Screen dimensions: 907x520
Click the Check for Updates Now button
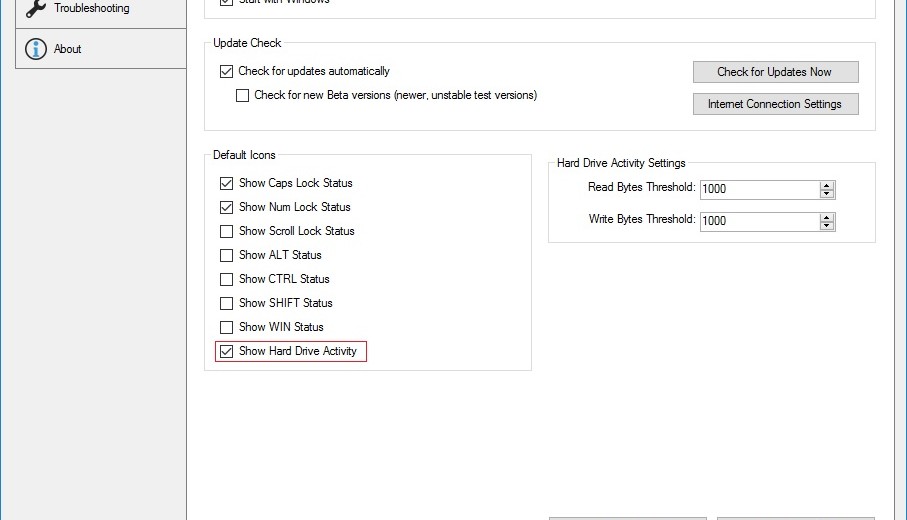tap(775, 72)
